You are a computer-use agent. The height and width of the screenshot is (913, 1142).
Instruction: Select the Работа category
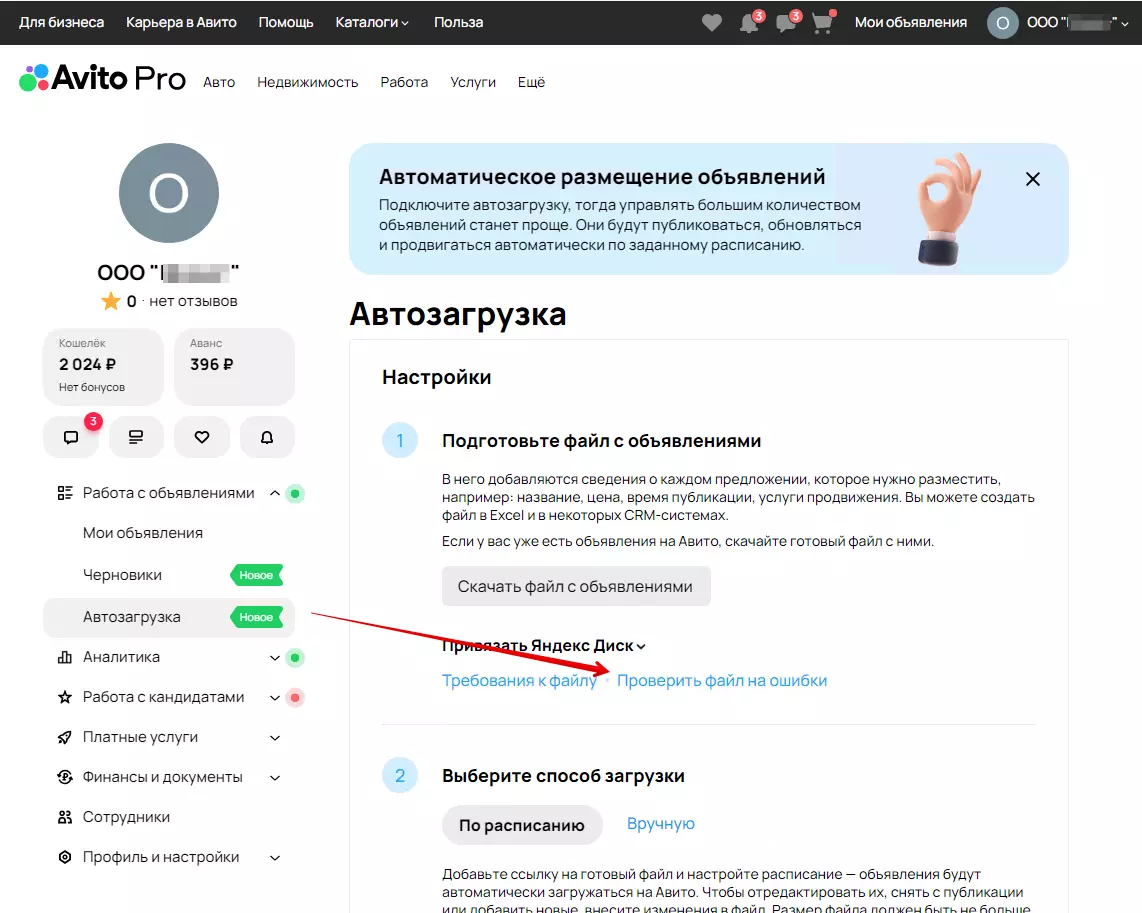pos(404,82)
